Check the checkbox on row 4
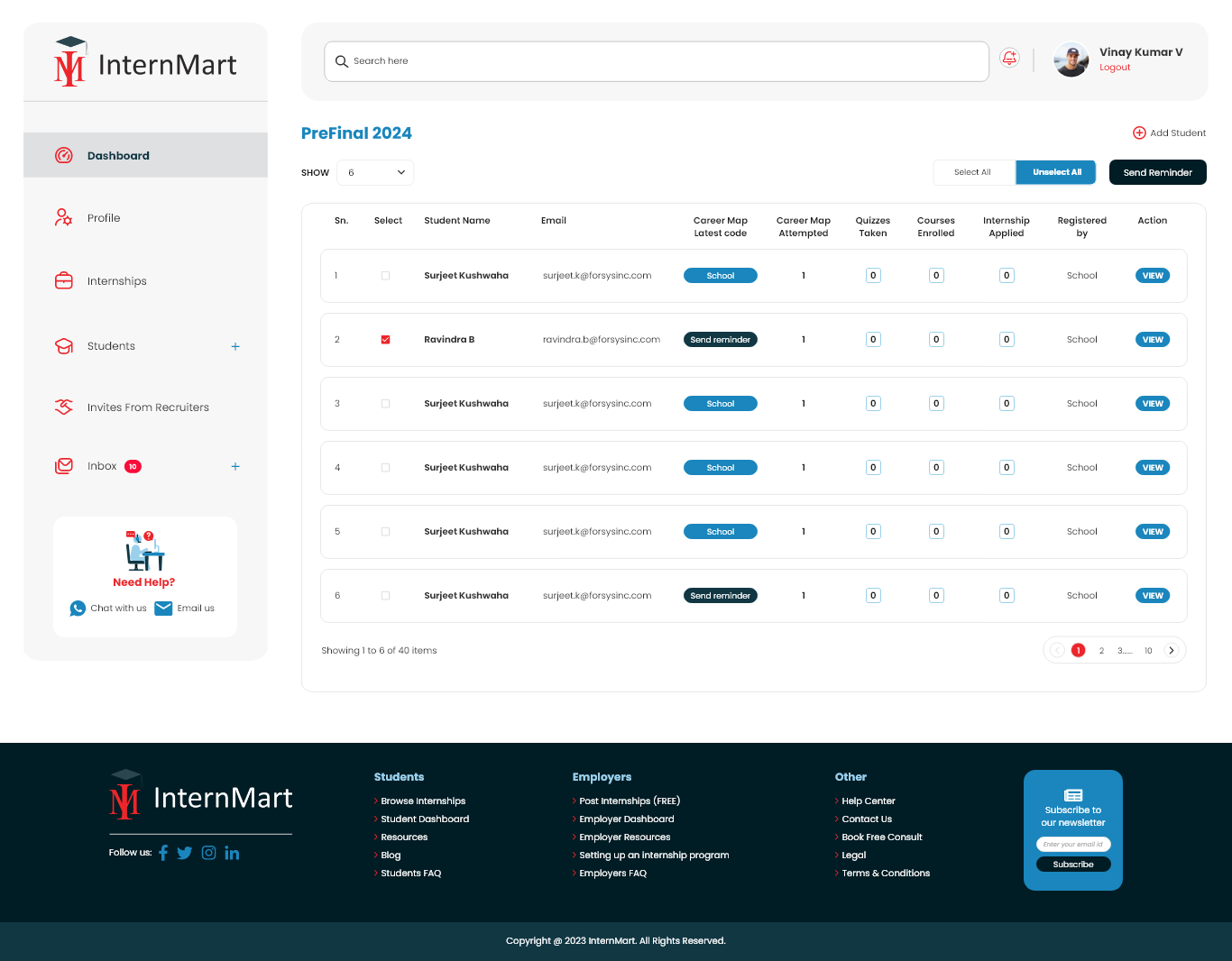 [x=385, y=467]
